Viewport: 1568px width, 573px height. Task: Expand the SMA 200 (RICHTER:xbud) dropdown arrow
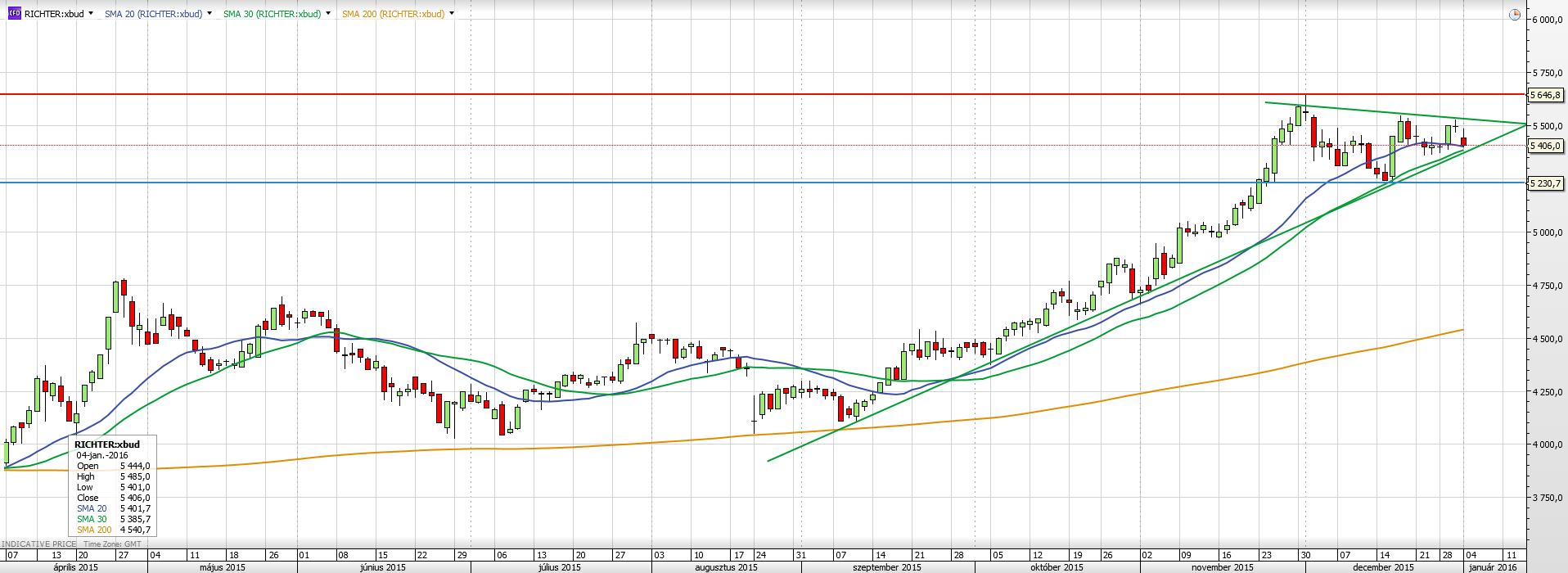click(452, 14)
